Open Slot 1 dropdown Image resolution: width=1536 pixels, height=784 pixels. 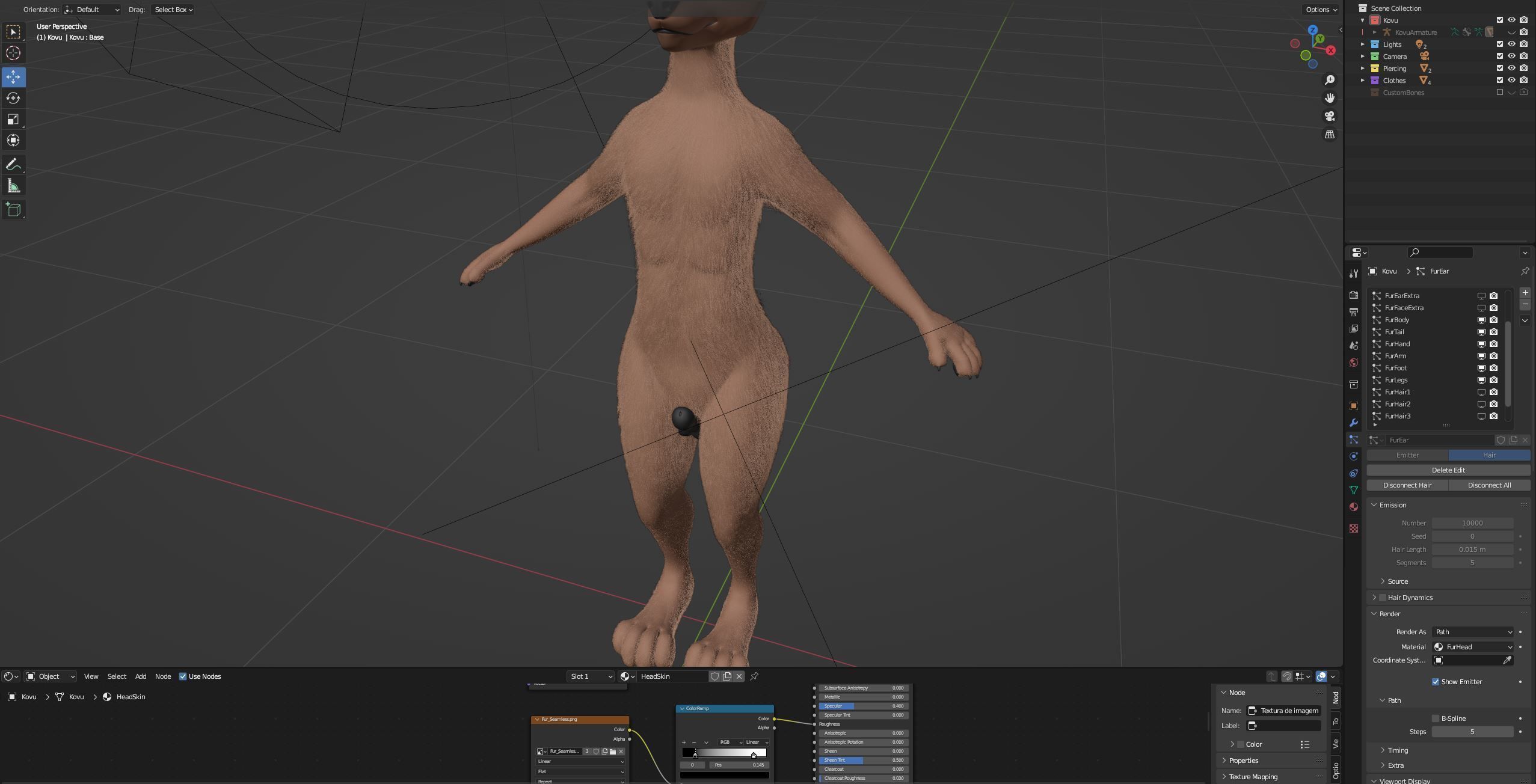pos(590,676)
